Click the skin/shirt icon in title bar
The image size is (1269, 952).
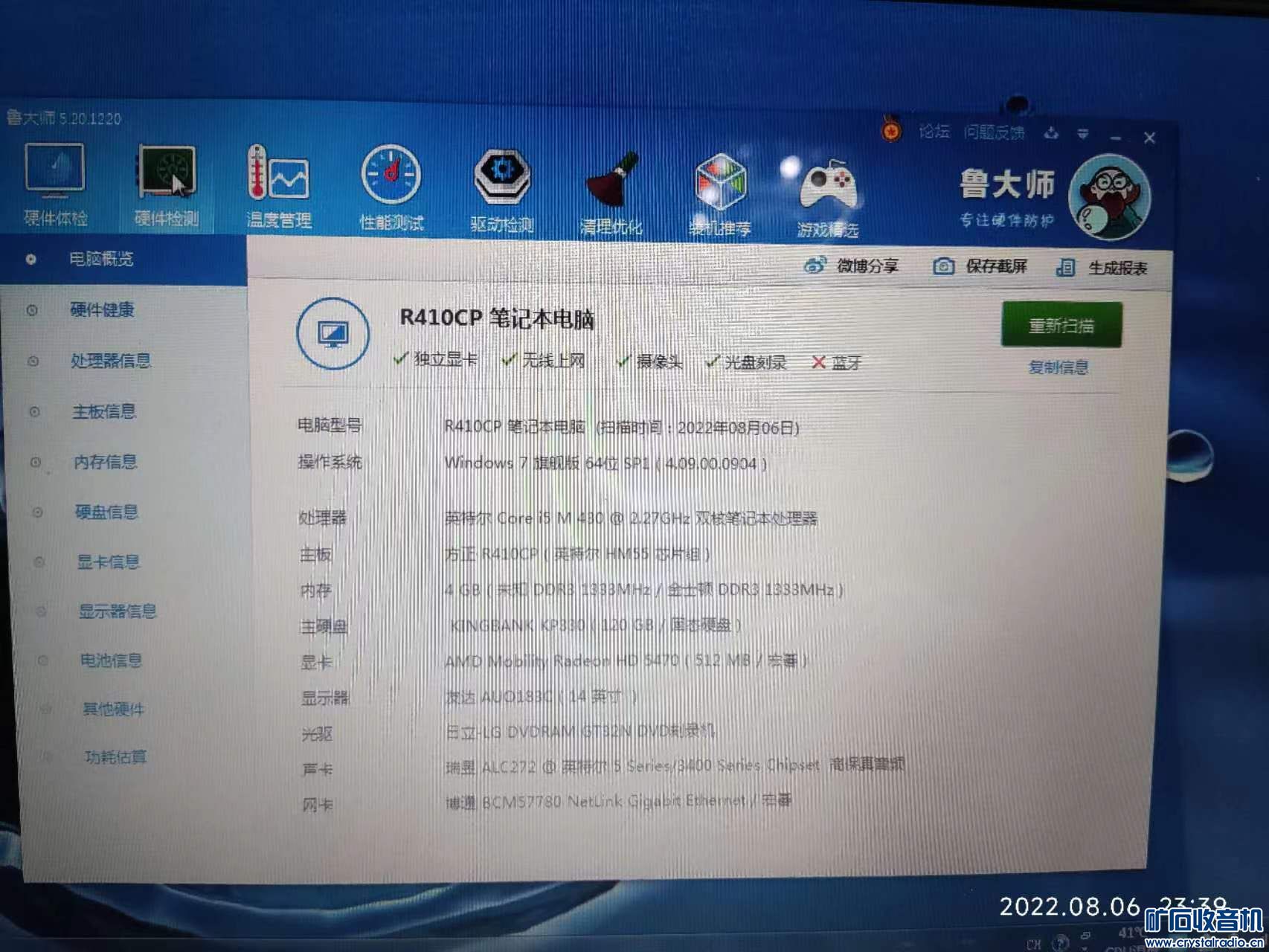(x=1051, y=134)
